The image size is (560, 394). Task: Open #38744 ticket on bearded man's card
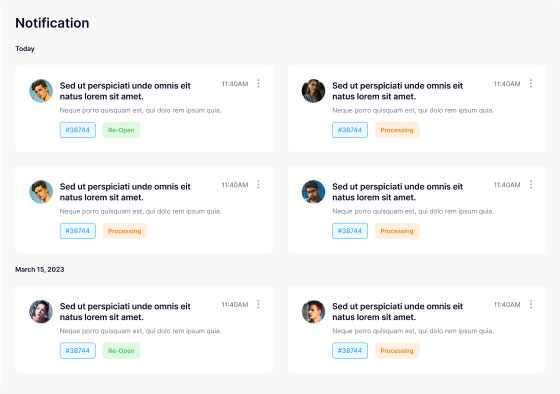point(350,231)
